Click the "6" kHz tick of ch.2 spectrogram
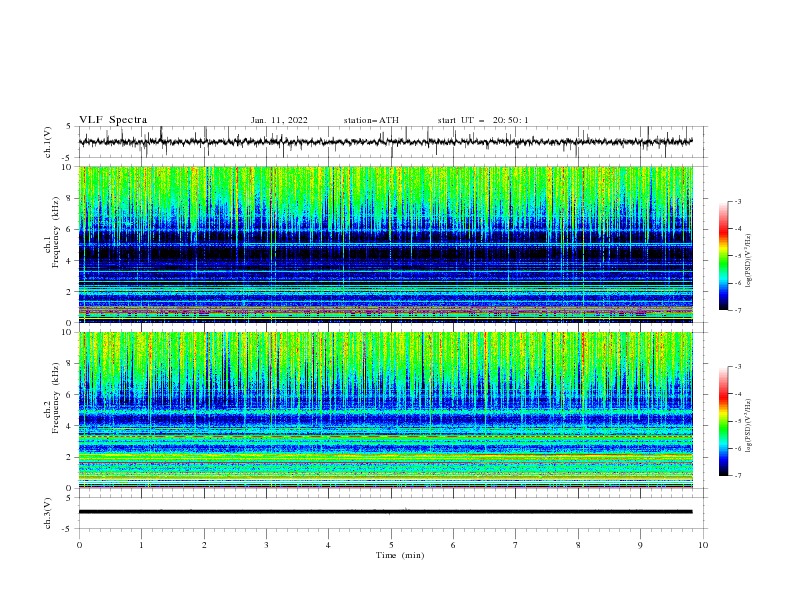 pyautogui.click(x=71, y=395)
